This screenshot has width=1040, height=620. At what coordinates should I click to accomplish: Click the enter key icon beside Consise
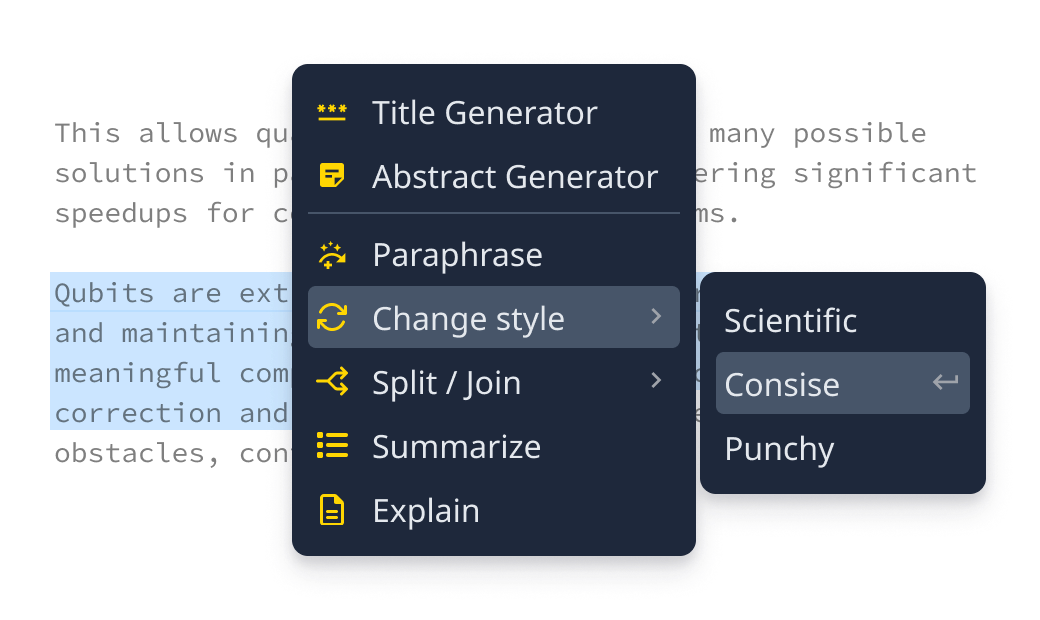(x=945, y=382)
